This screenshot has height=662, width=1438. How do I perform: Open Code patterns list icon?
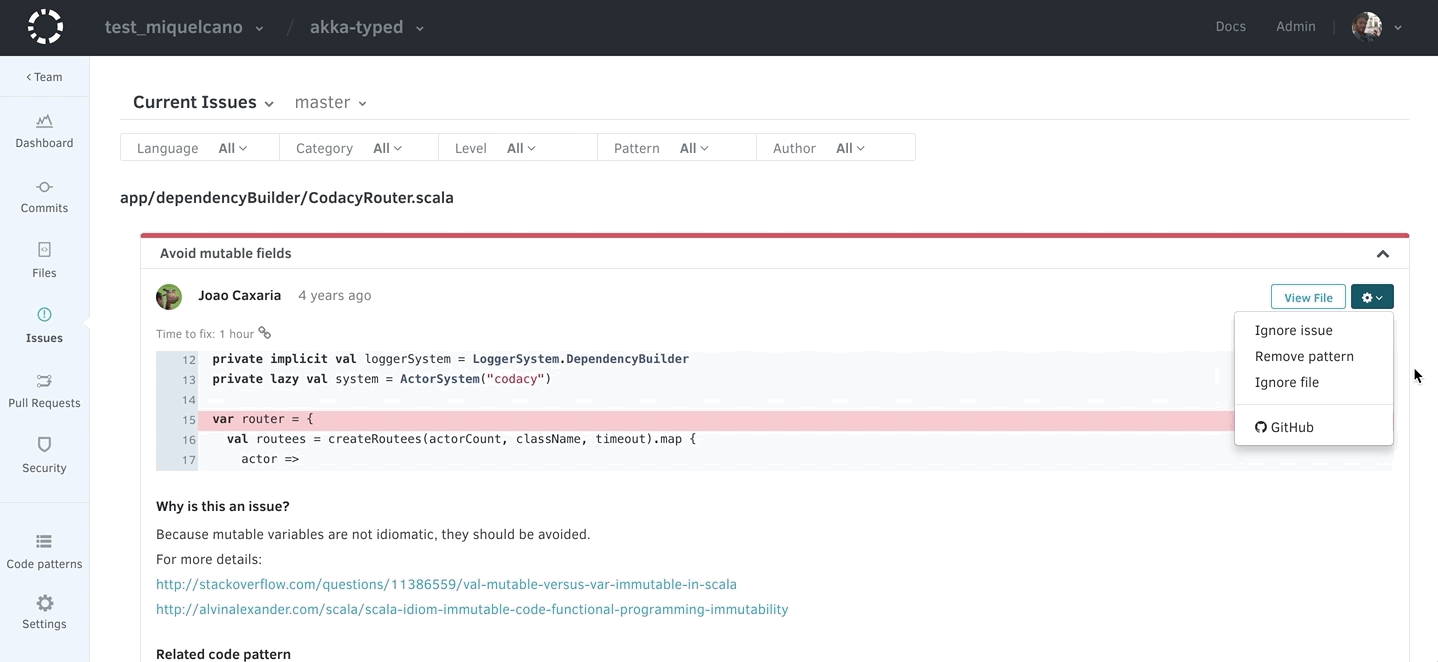44,542
